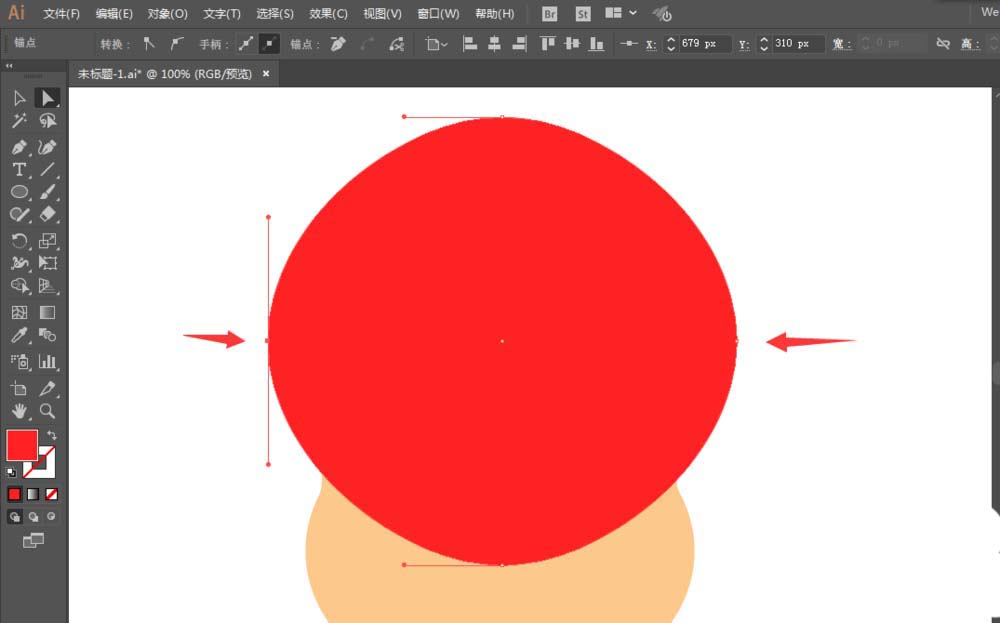Click the Y value stepper arrows

click(x=764, y=43)
